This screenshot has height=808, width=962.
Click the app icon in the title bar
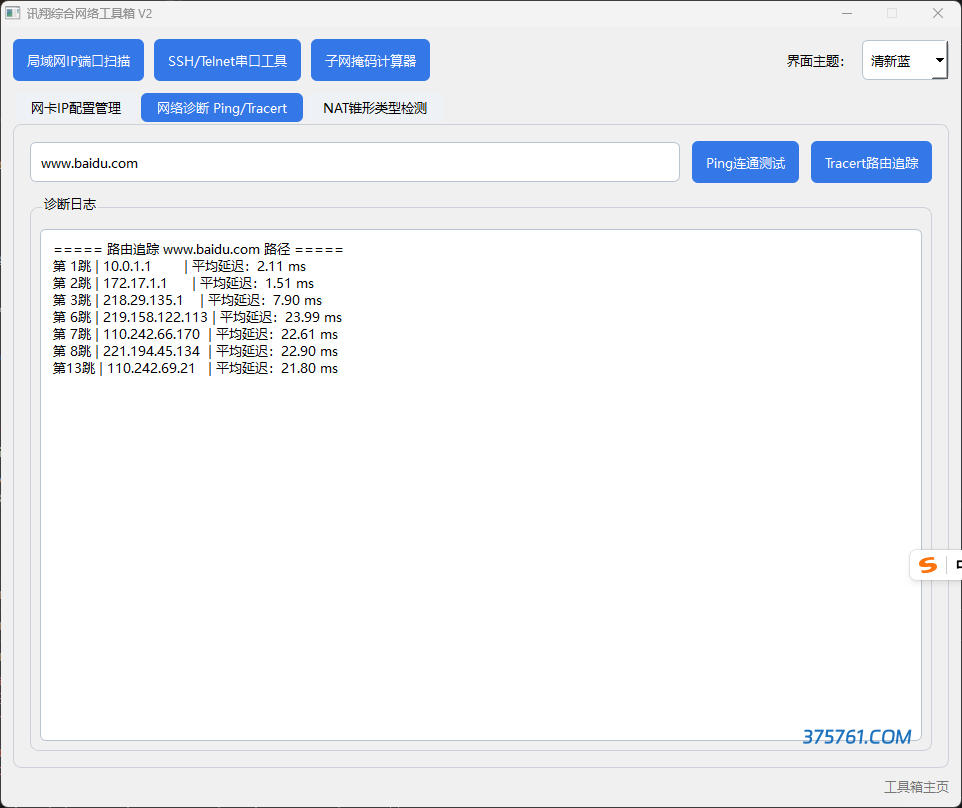[x=12, y=13]
